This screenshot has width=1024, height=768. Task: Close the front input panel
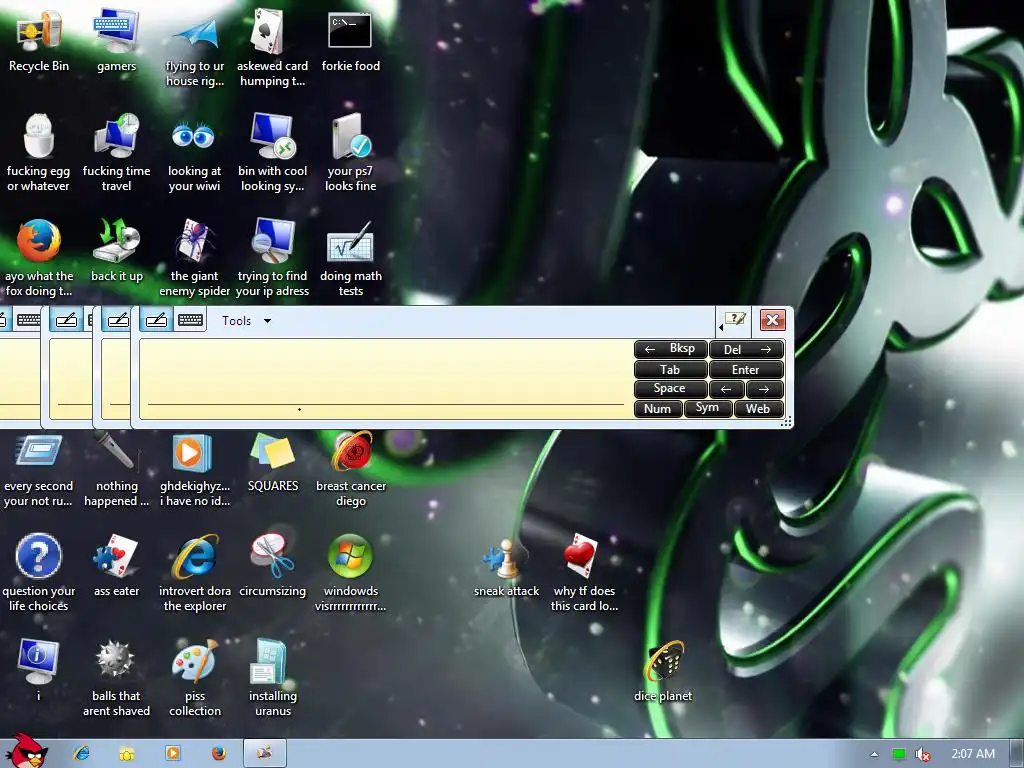click(x=772, y=320)
